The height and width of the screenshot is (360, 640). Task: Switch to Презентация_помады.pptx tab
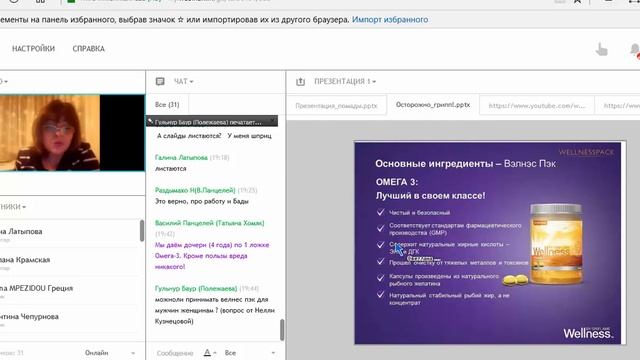tap(336, 105)
